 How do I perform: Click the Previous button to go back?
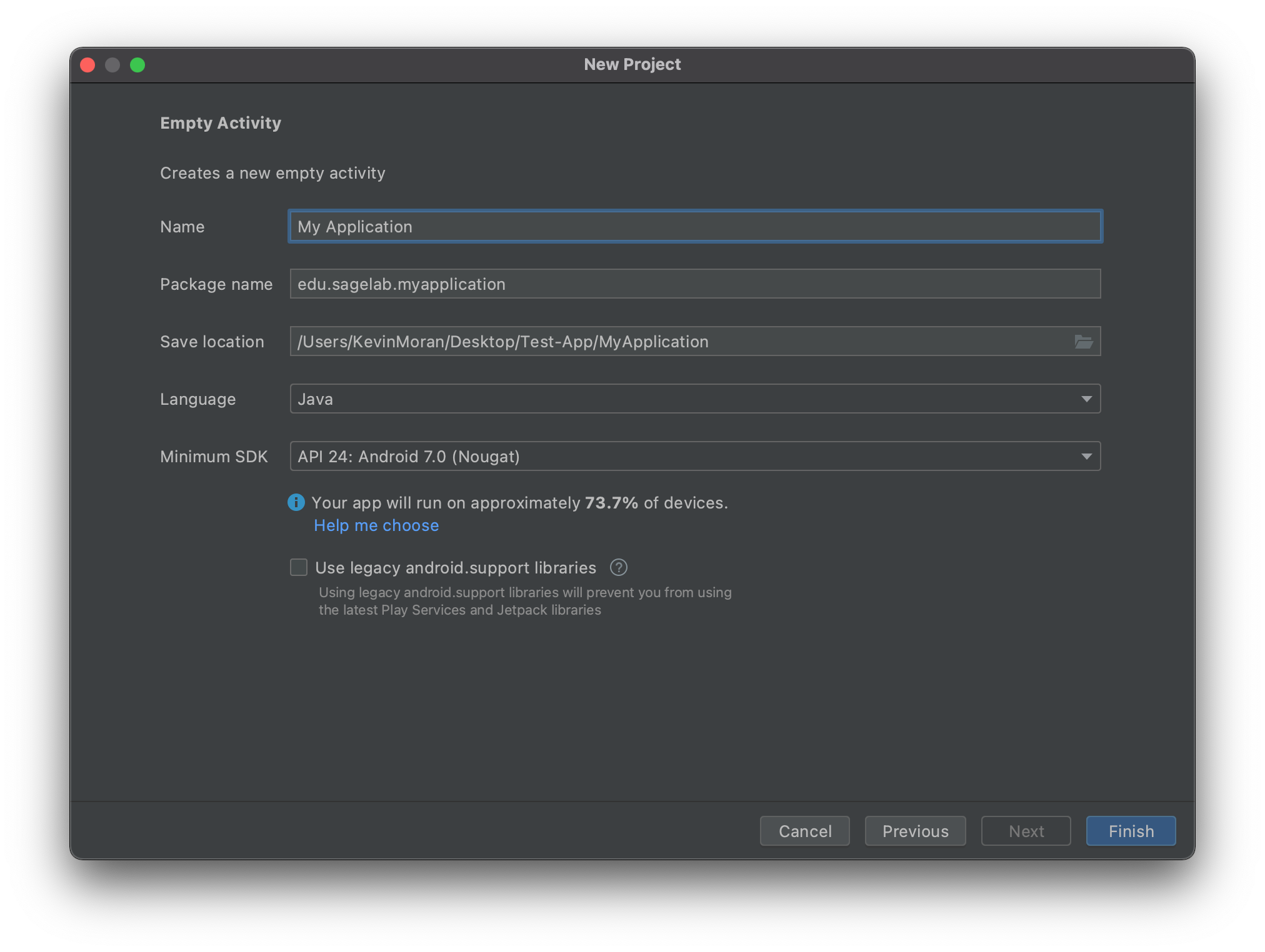(915, 831)
